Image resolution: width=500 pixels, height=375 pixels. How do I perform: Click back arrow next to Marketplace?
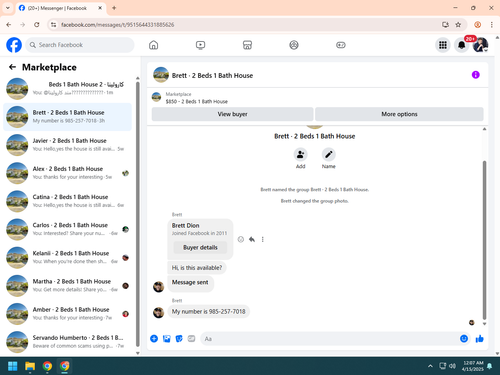[x=13, y=67]
